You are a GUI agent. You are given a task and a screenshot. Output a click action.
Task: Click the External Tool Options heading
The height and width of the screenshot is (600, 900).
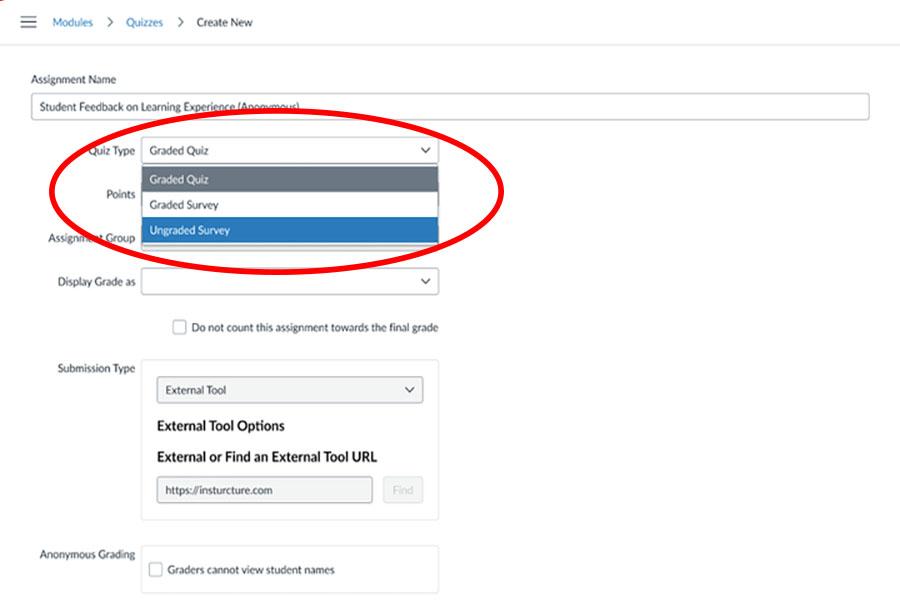pos(220,426)
